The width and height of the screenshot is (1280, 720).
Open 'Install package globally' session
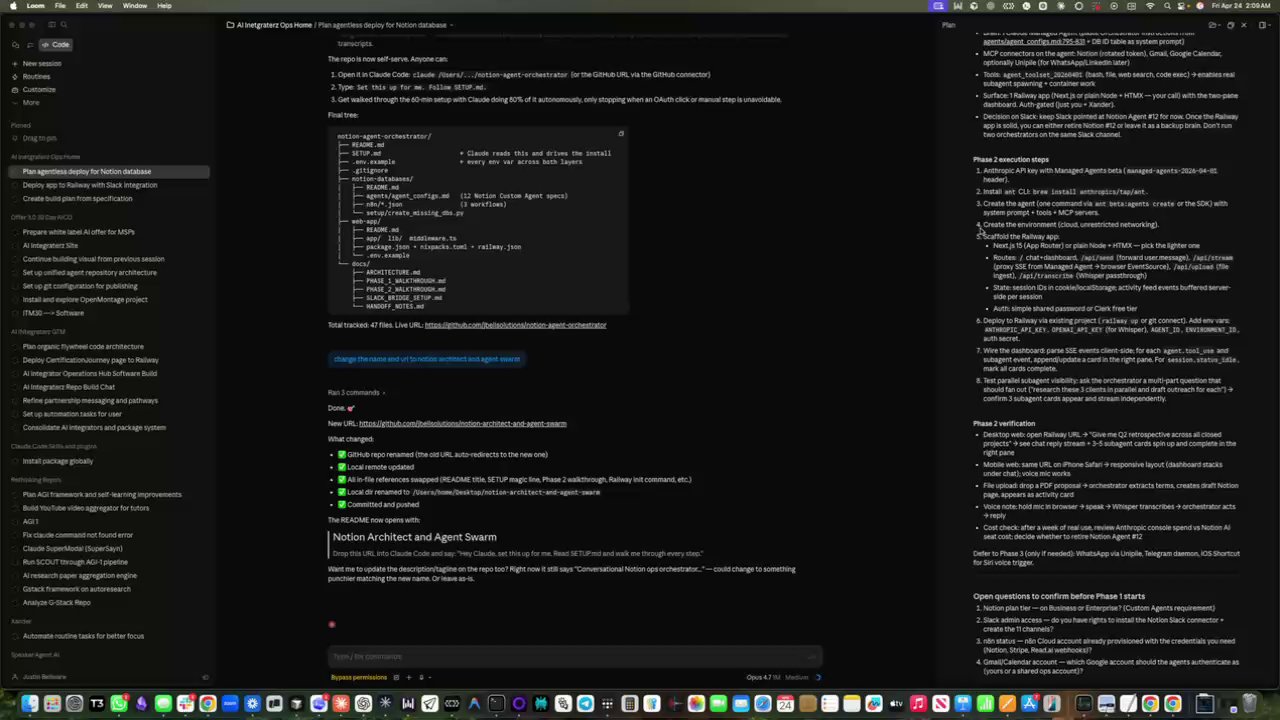point(58,461)
